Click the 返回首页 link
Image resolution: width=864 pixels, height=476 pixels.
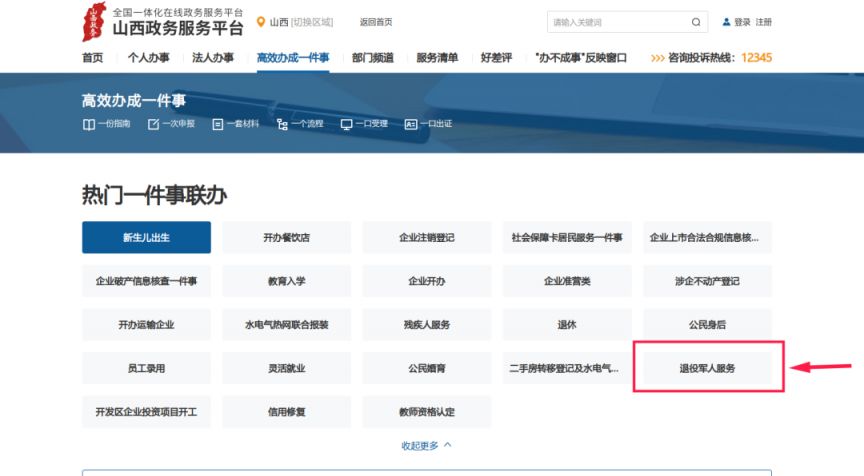coord(376,22)
